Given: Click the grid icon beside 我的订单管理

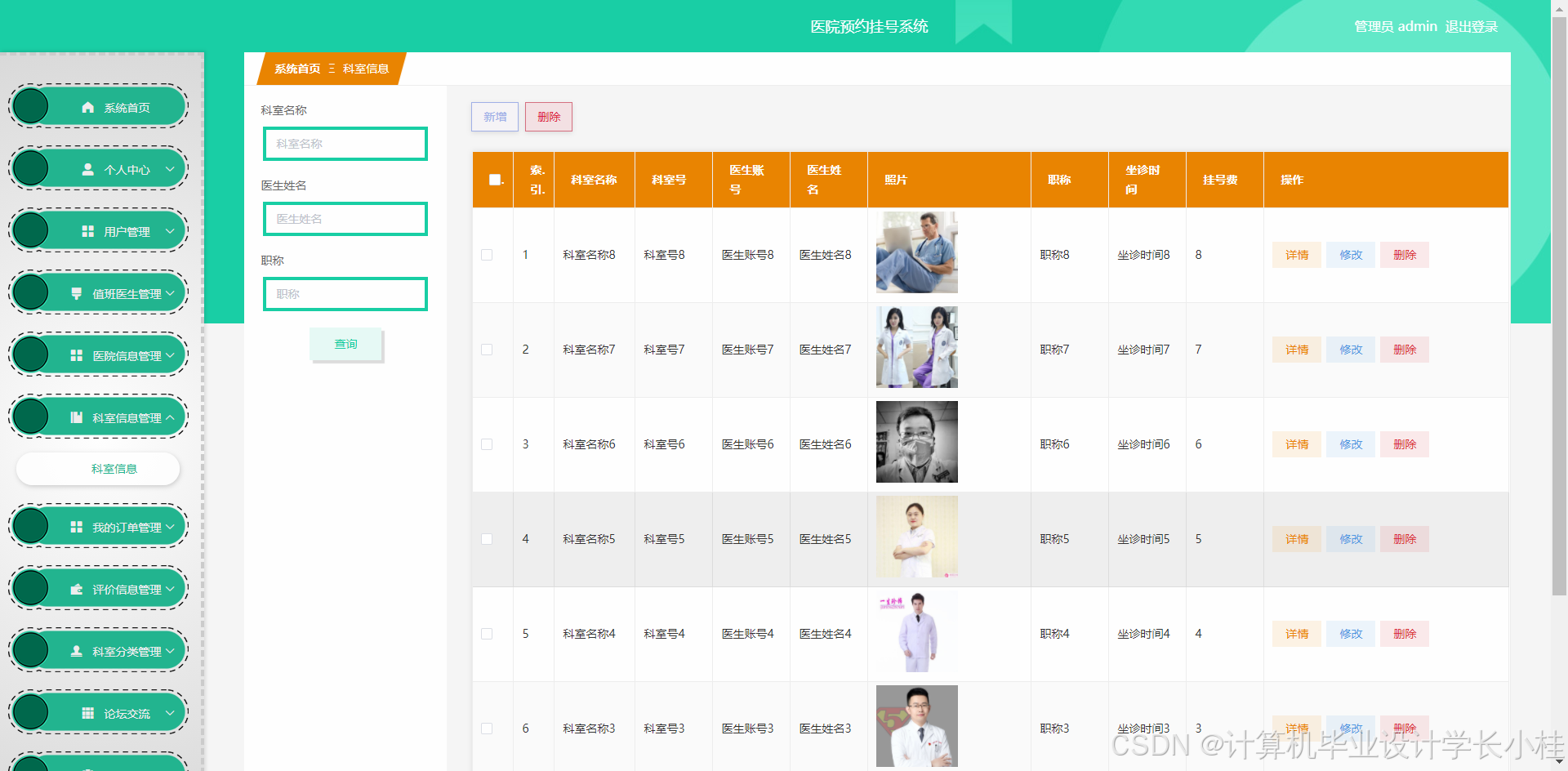Looking at the screenshot, I should [x=77, y=528].
